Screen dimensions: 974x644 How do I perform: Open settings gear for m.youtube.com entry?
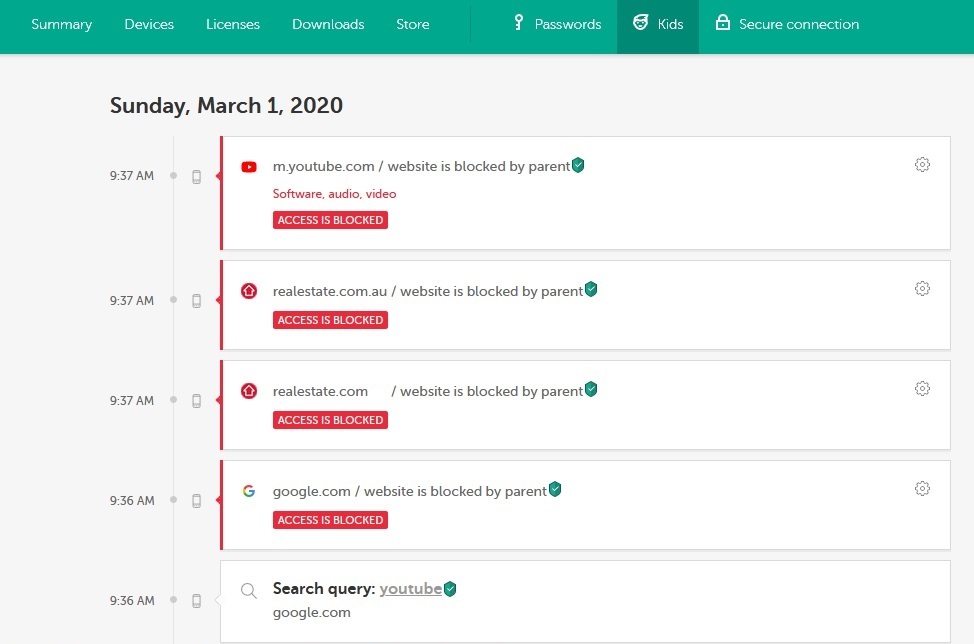[922, 165]
